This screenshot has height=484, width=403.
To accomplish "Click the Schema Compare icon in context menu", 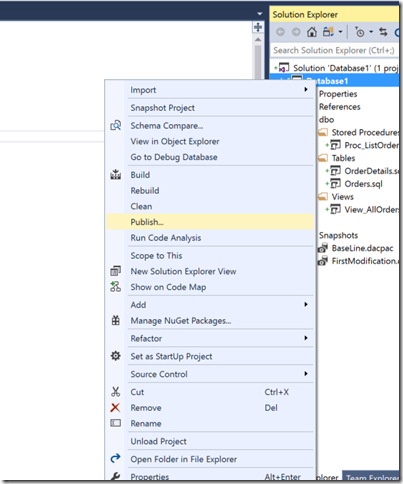I will (116, 126).
